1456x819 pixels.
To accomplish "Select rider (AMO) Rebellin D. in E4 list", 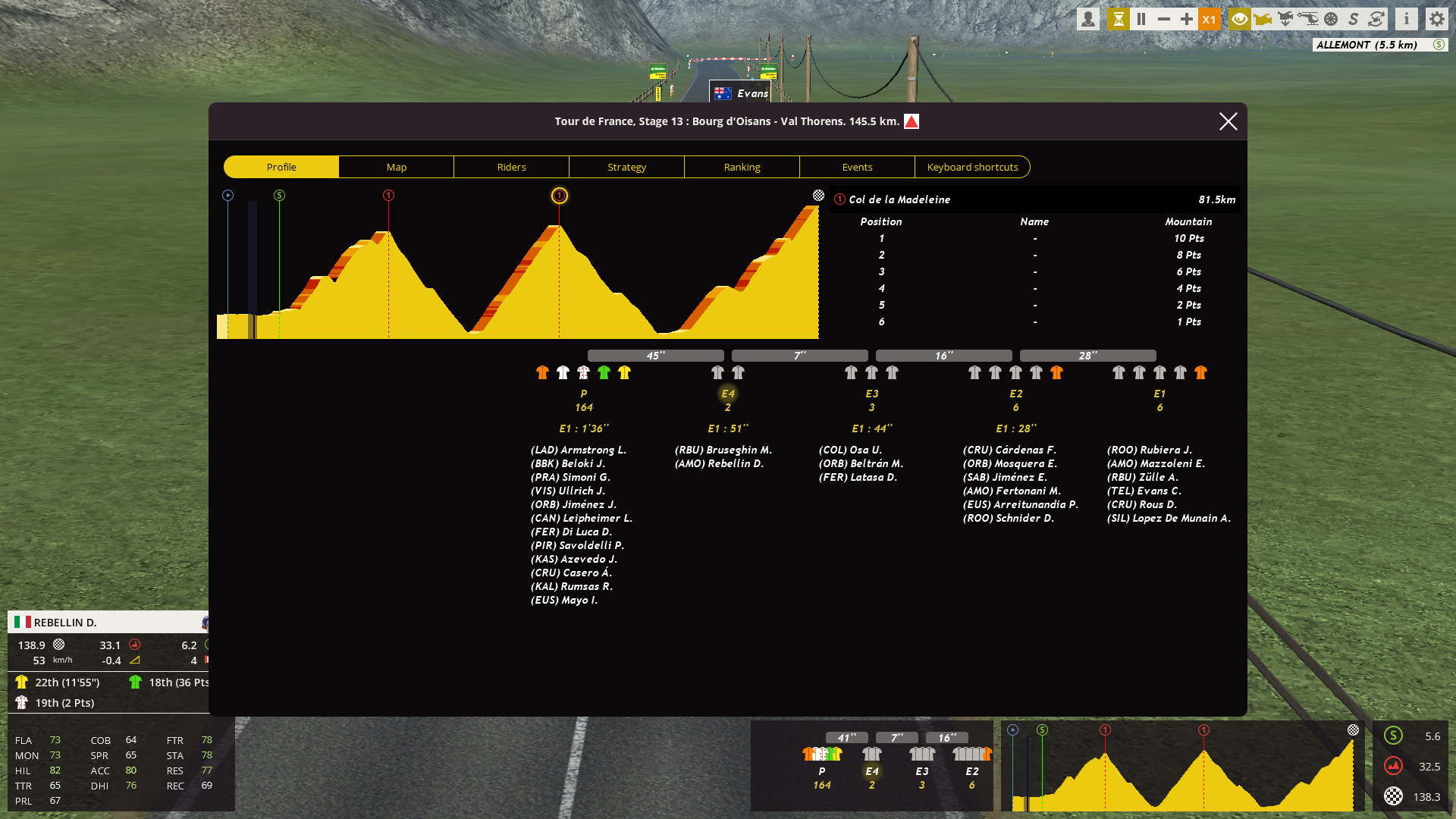I will pyautogui.click(x=719, y=463).
